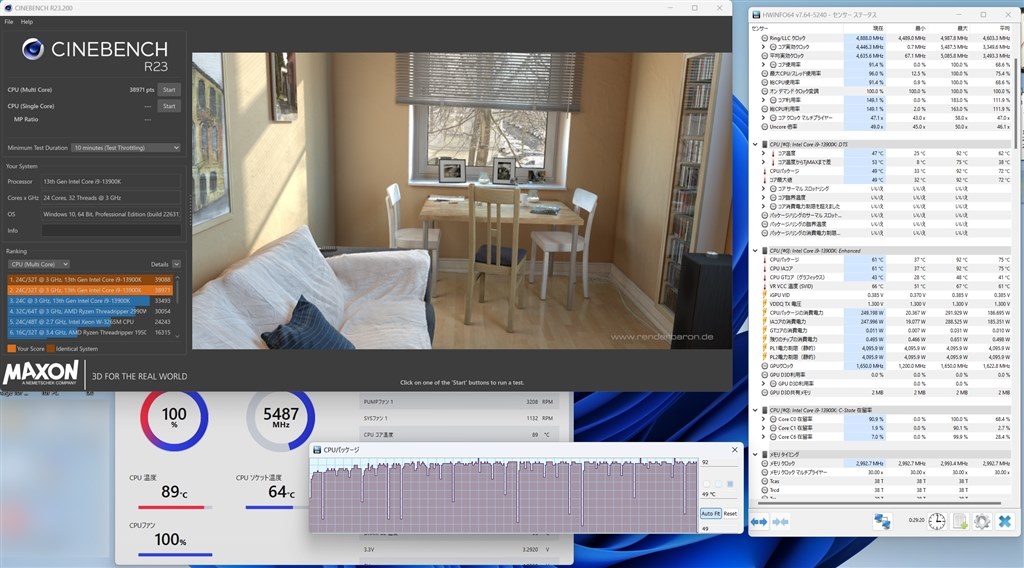Start the CPU Multi Core test
The image size is (1024, 568).
click(169, 90)
